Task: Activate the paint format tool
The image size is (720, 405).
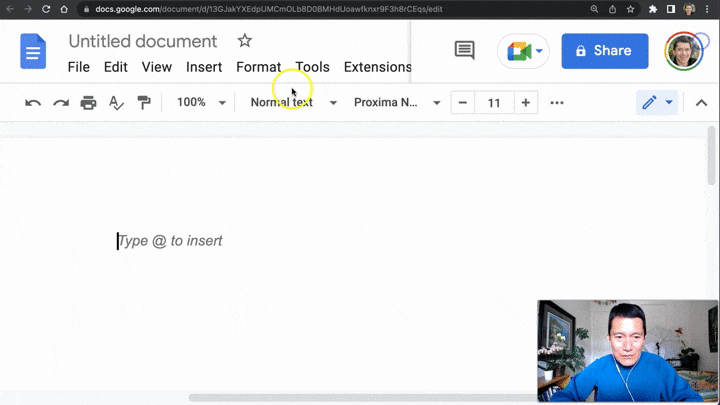Action: [x=144, y=103]
